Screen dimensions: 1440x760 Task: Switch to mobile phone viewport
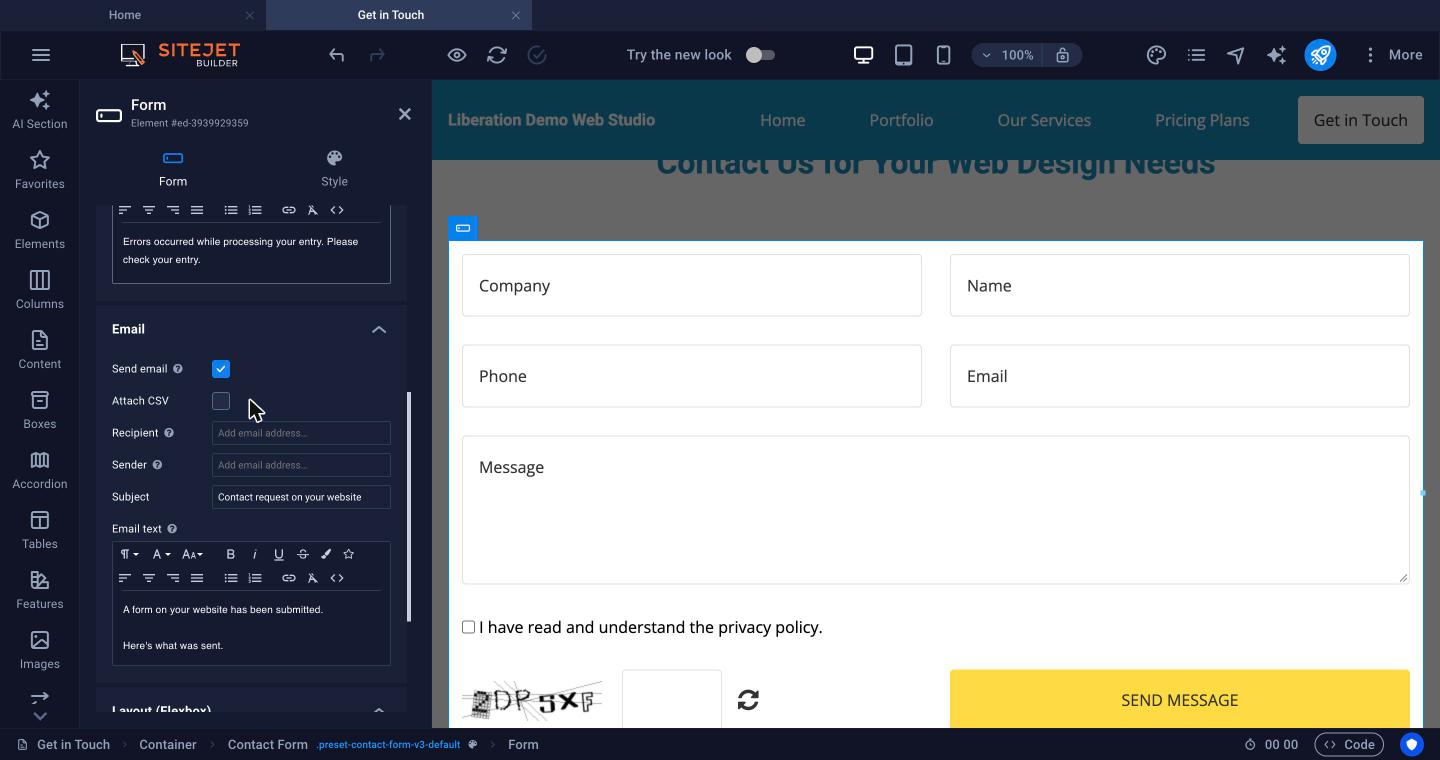[x=943, y=55]
